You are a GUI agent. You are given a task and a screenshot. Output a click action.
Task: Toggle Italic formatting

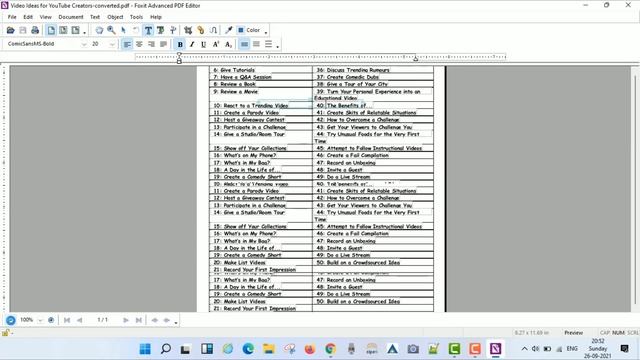tap(191, 44)
